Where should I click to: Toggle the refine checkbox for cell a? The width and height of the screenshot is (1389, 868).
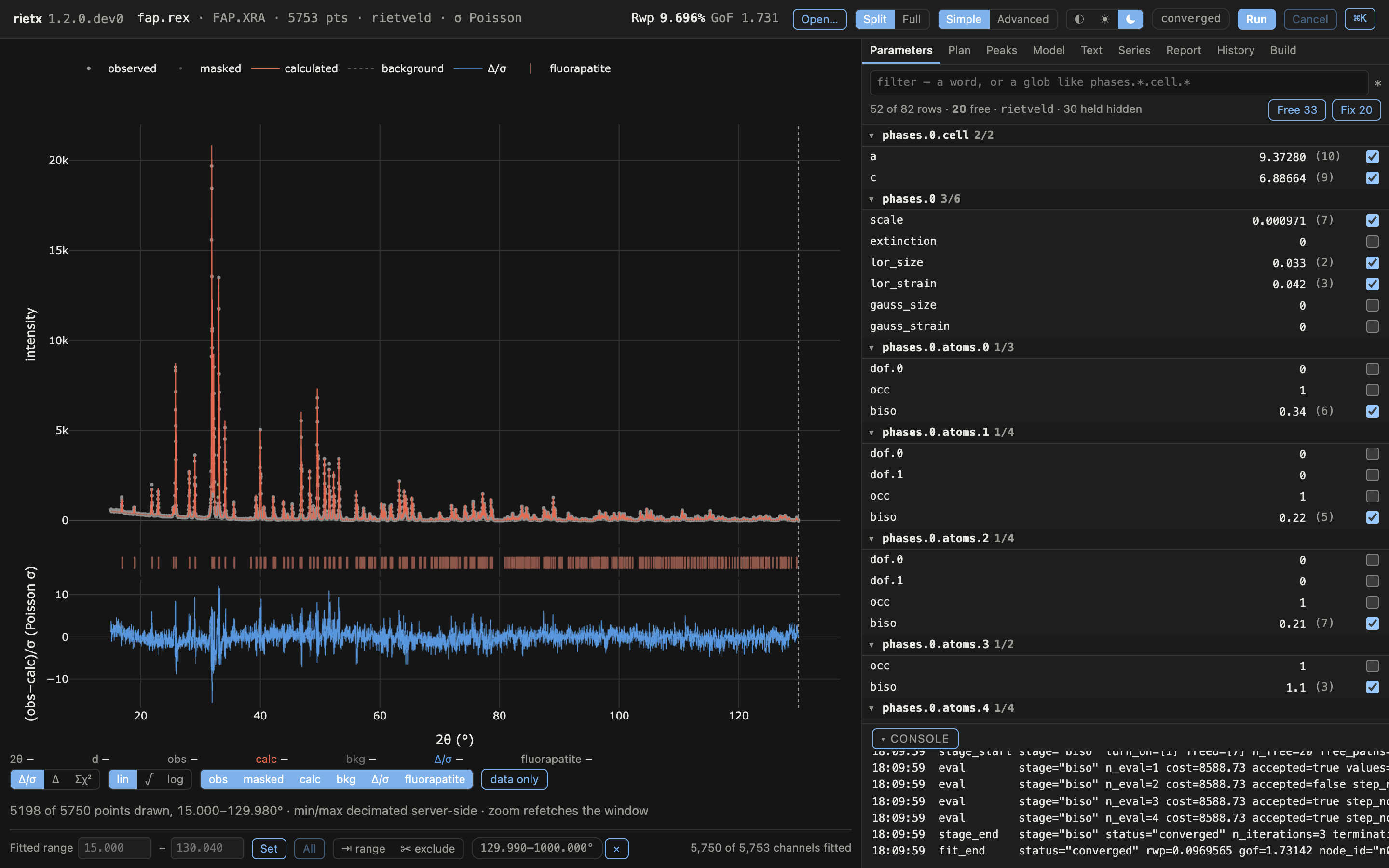(x=1372, y=157)
